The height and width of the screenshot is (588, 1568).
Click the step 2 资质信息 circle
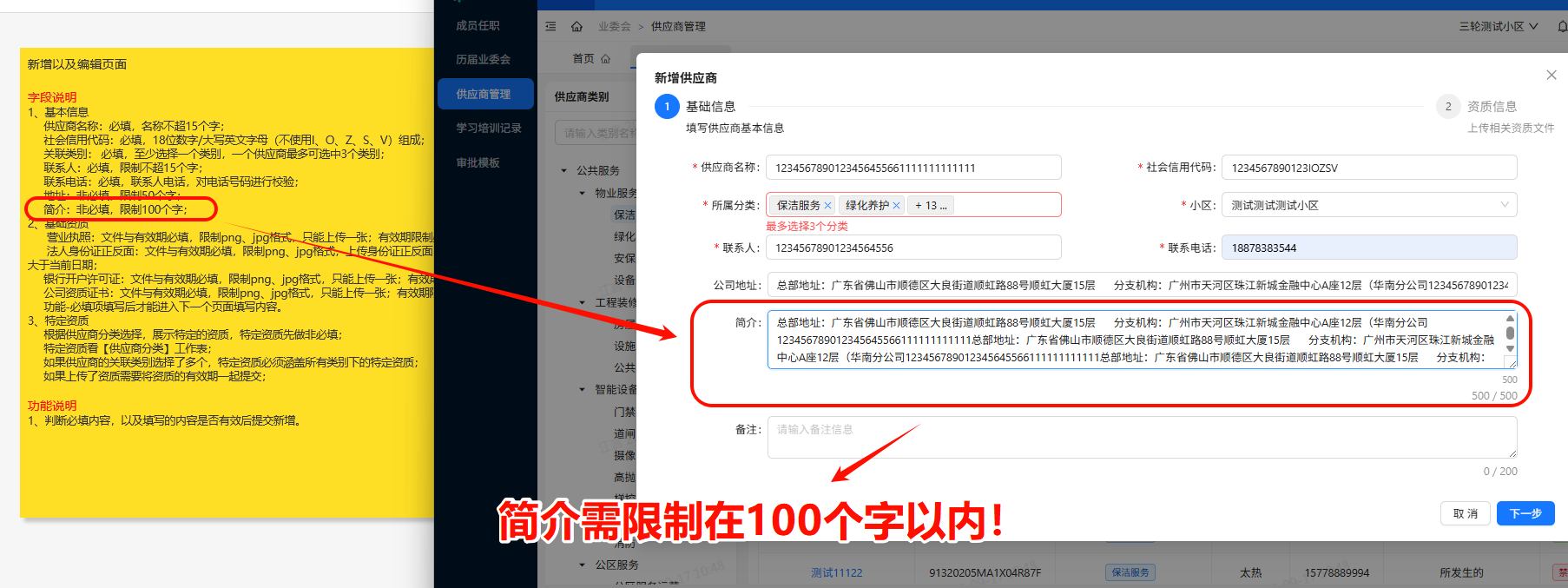click(x=1448, y=107)
